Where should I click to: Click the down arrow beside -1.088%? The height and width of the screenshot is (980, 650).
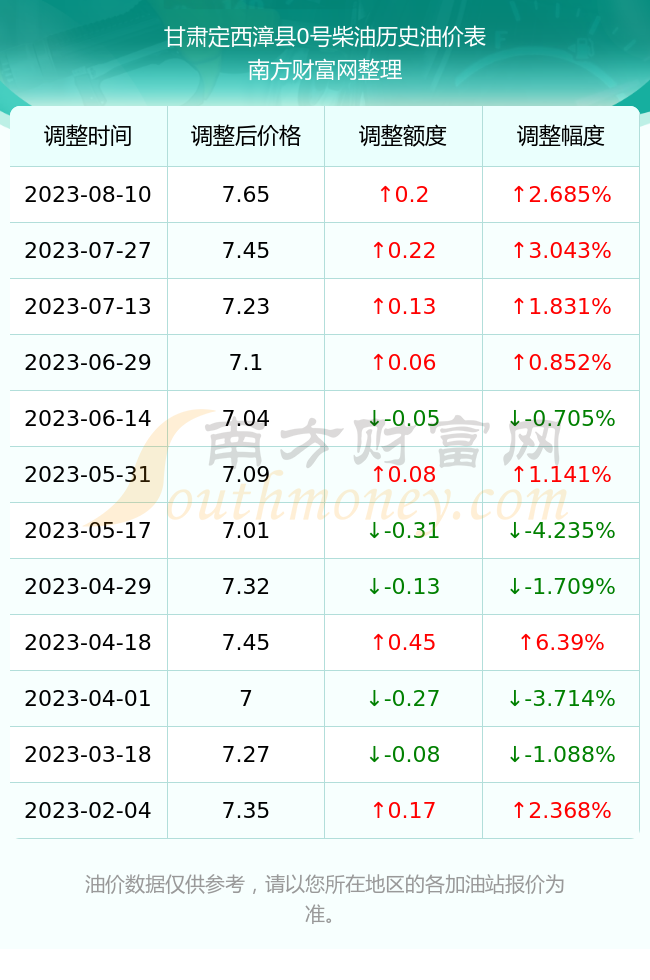click(x=515, y=754)
